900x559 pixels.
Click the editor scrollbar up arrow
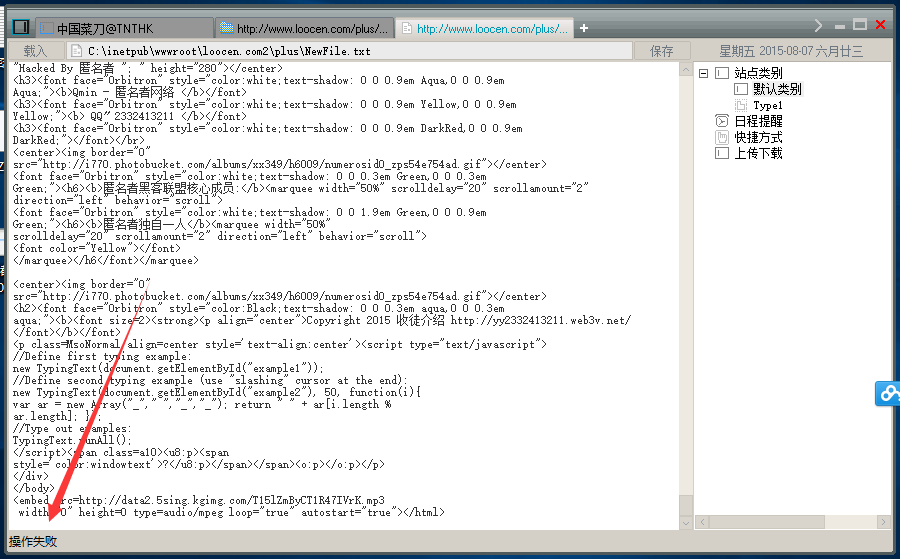click(685, 69)
